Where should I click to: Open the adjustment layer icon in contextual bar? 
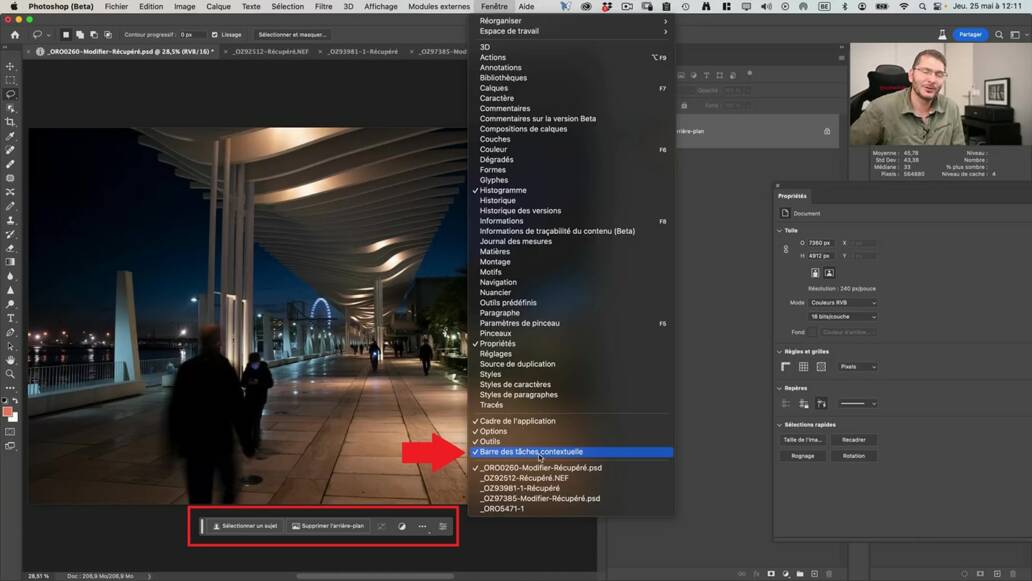point(402,526)
